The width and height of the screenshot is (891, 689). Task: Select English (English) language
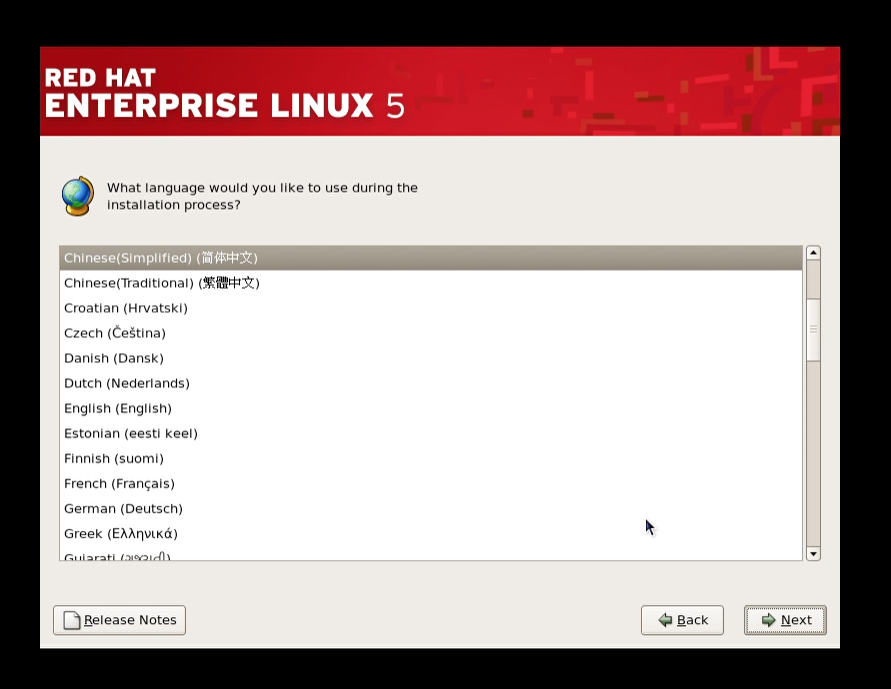point(431,408)
